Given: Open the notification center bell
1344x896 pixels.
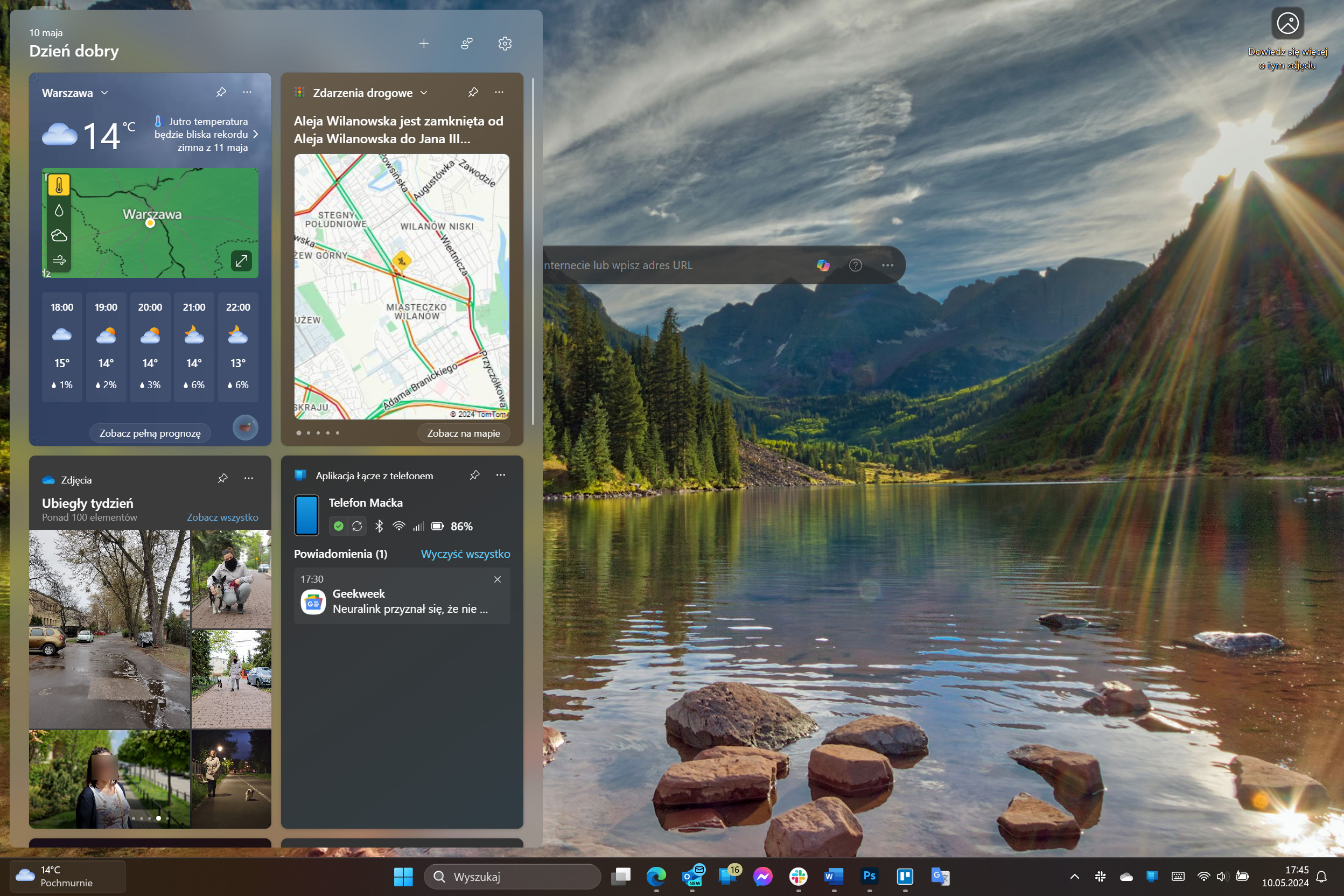Looking at the screenshot, I should tap(1322, 877).
